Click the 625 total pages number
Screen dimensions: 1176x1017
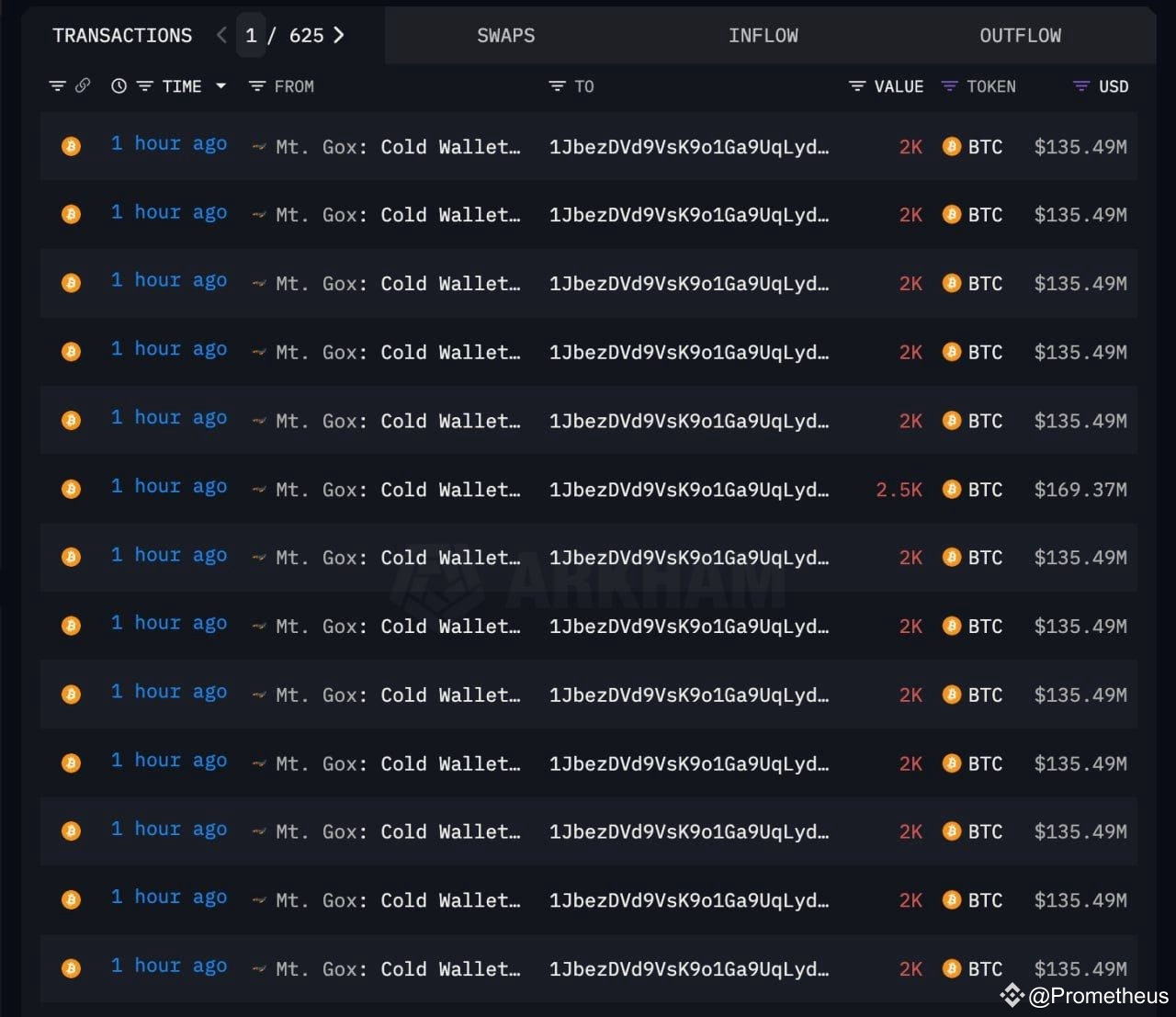pyautogui.click(x=307, y=36)
